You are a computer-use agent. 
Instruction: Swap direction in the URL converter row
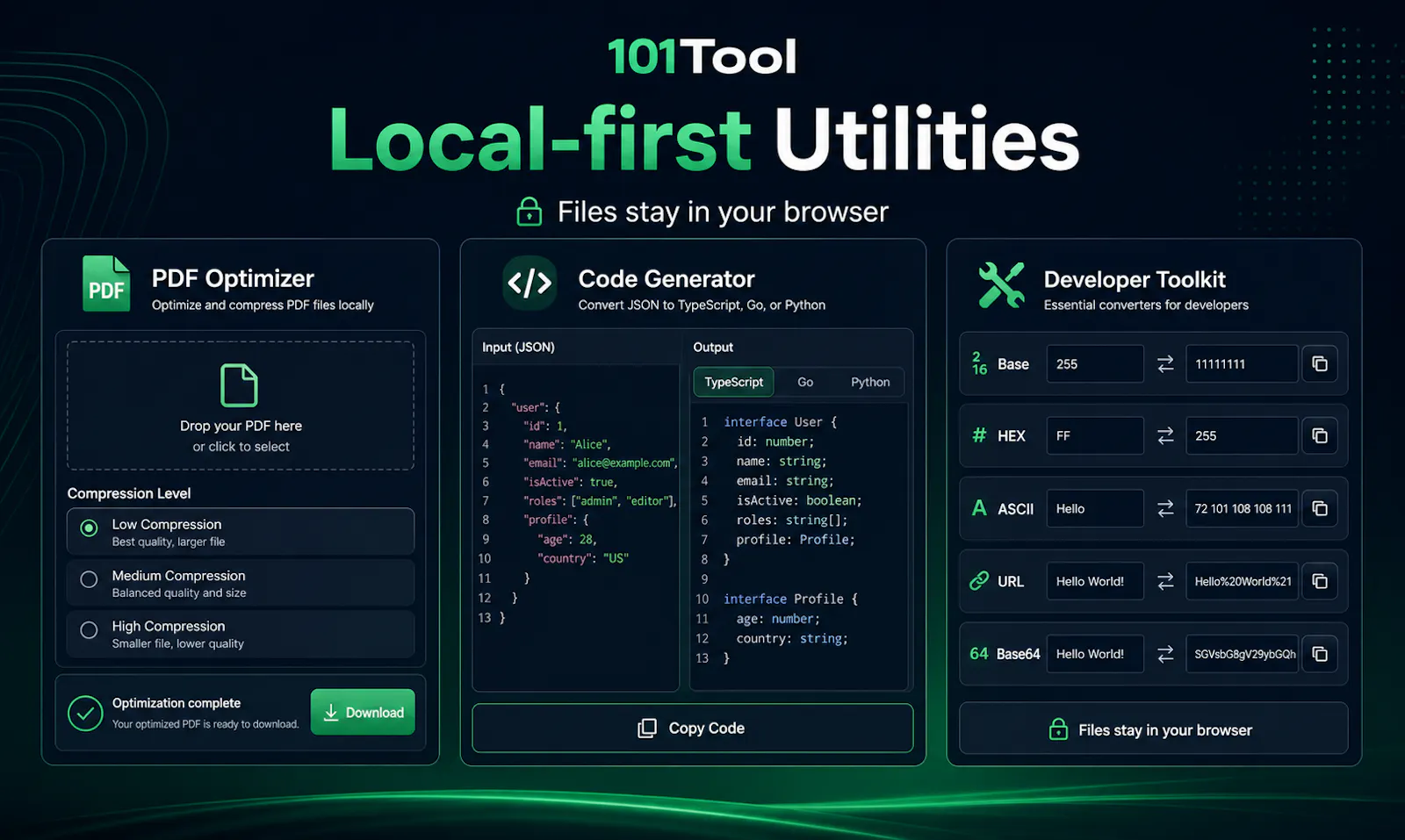tap(1165, 581)
